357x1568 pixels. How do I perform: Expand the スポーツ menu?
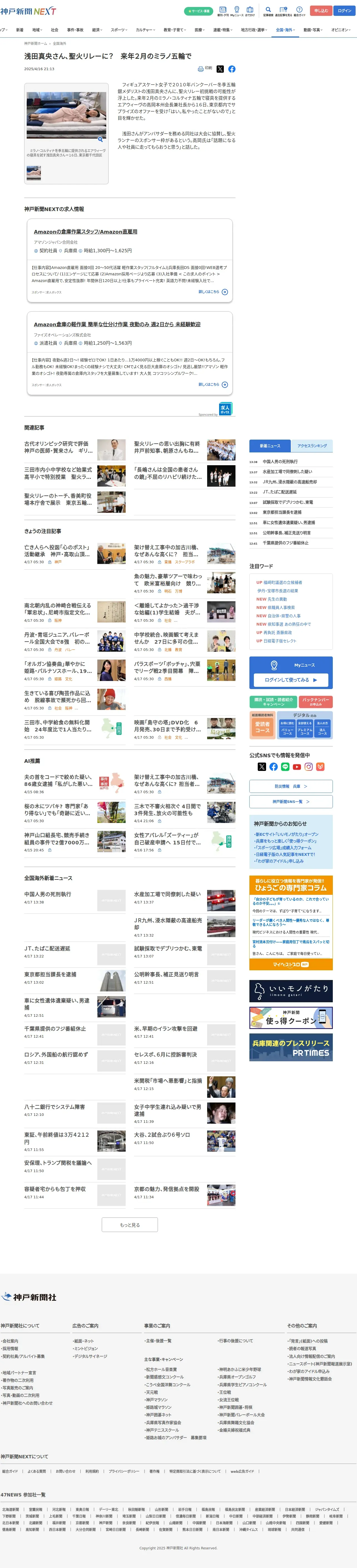click(119, 30)
